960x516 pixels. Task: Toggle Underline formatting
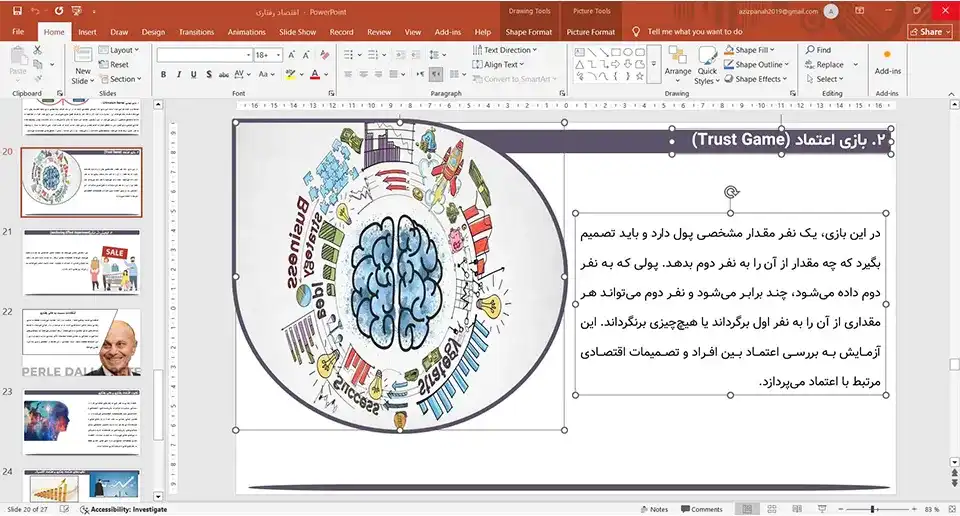click(x=193, y=75)
